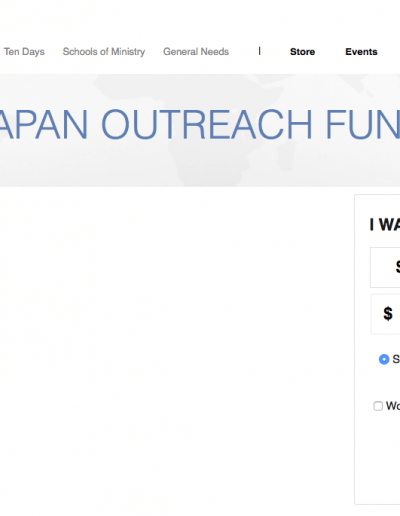Focus the custom dollar amount field

point(385,314)
